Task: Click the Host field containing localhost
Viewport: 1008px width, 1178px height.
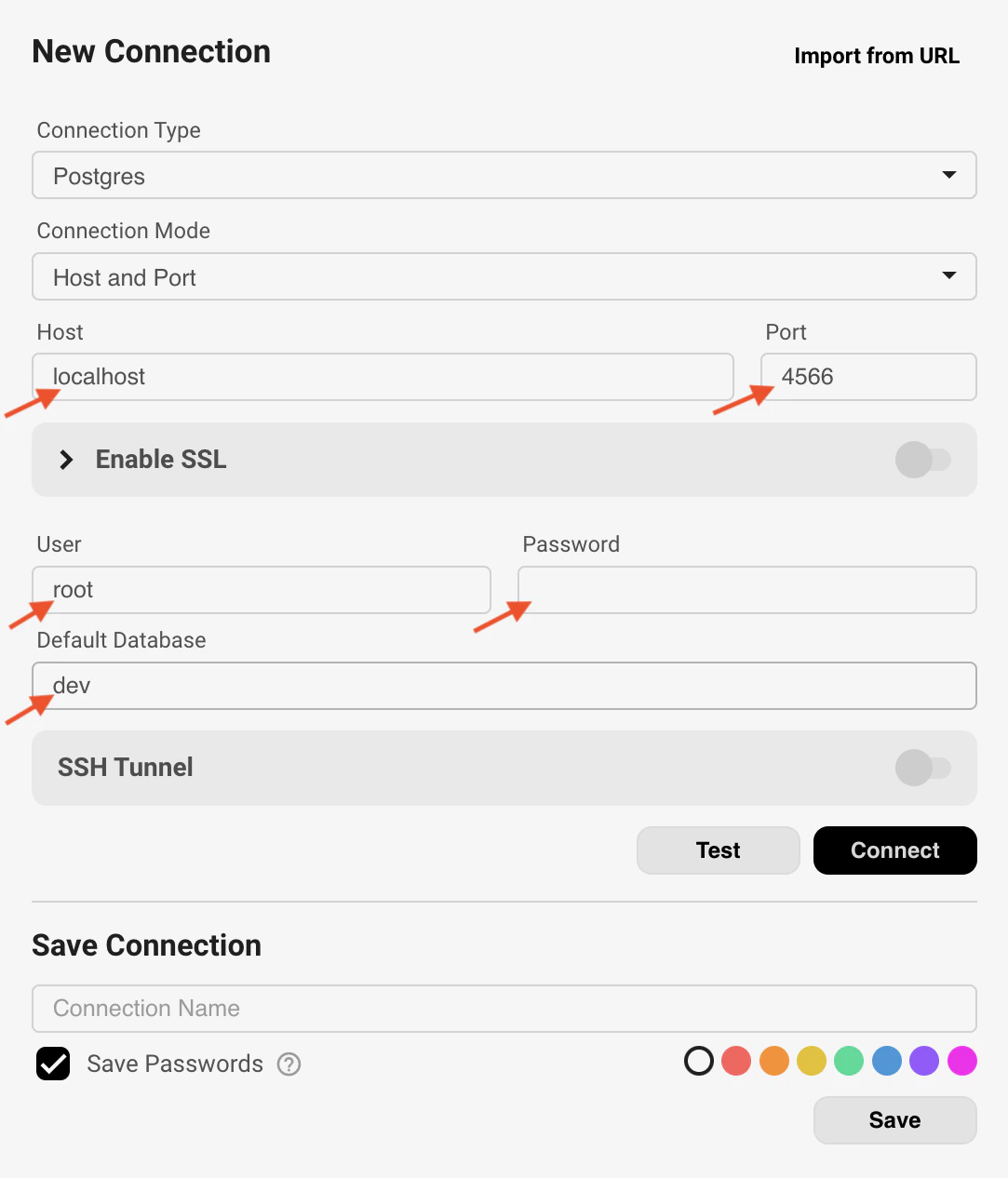Action: (x=383, y=377)
